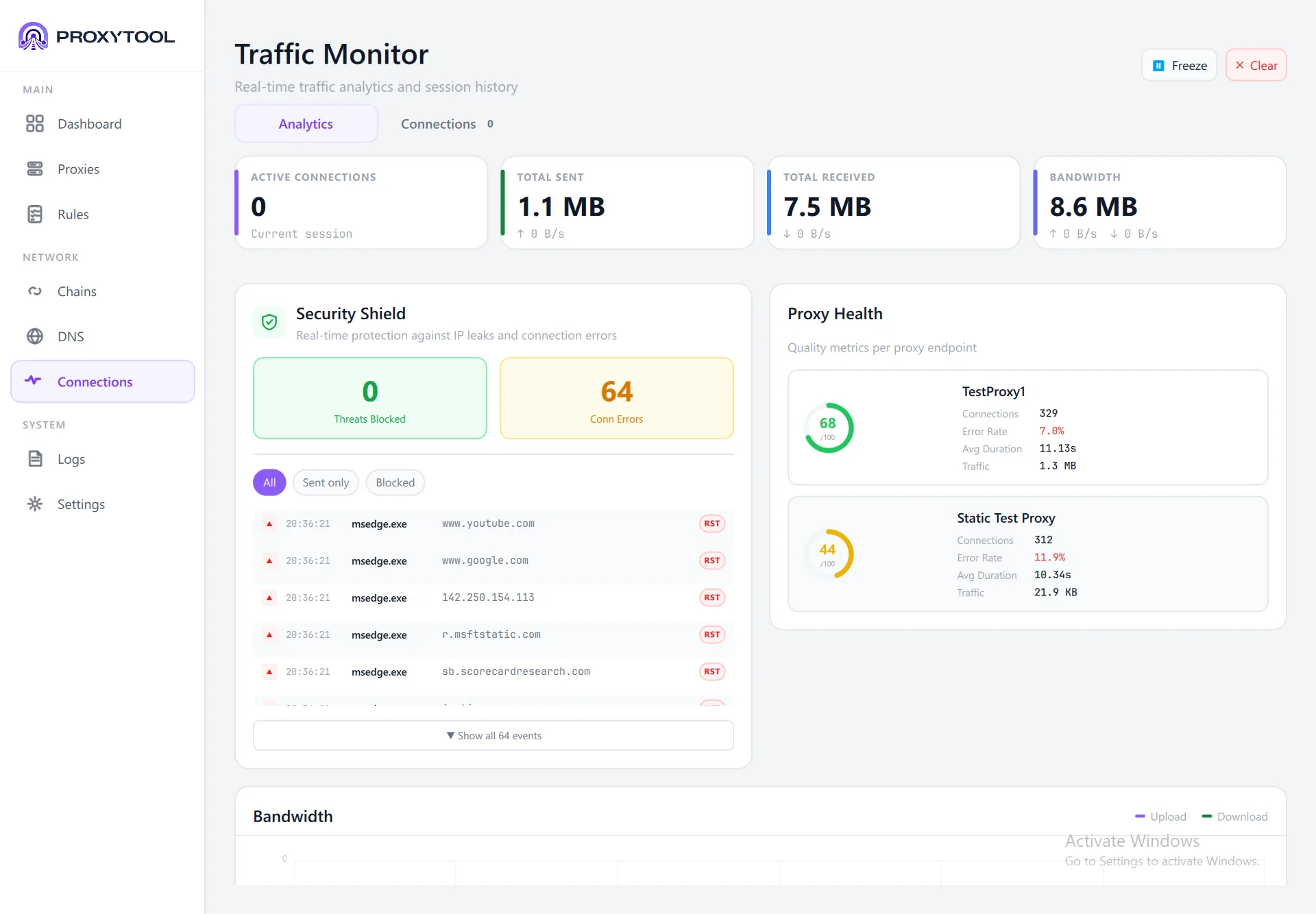Open Chains page in sidebar

[103, 291]
